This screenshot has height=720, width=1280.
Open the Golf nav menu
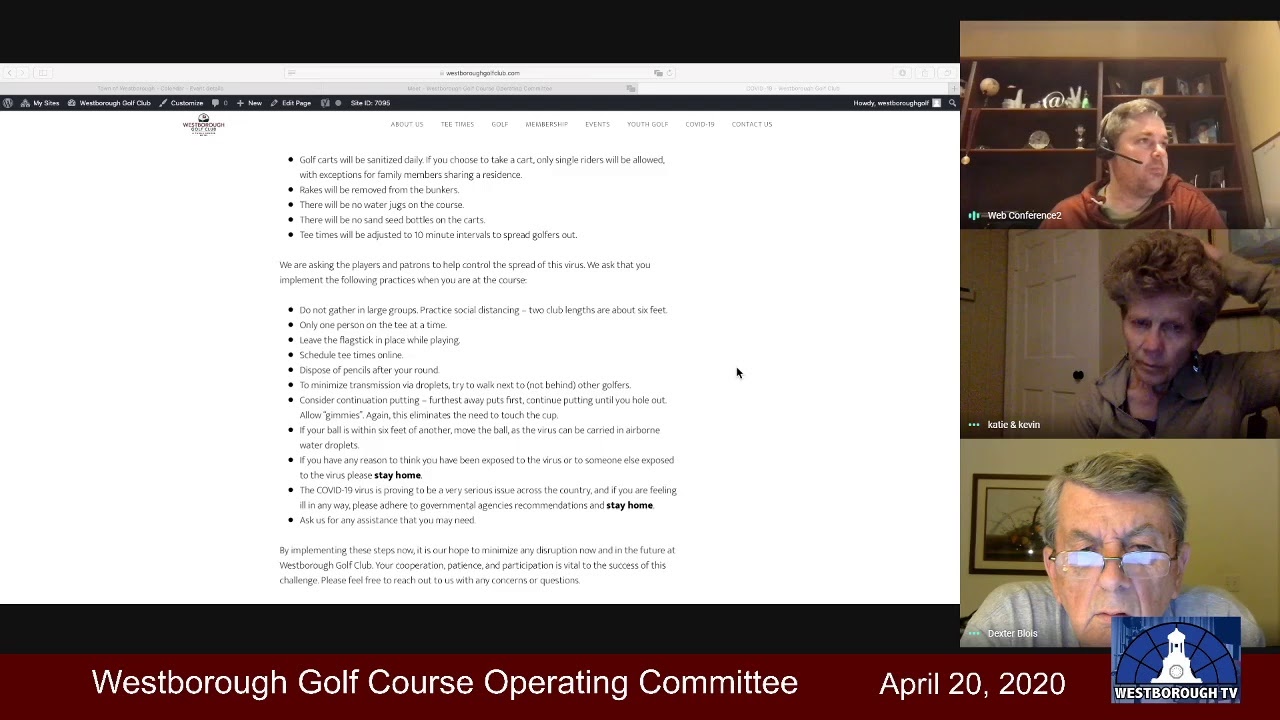(499, 124)
